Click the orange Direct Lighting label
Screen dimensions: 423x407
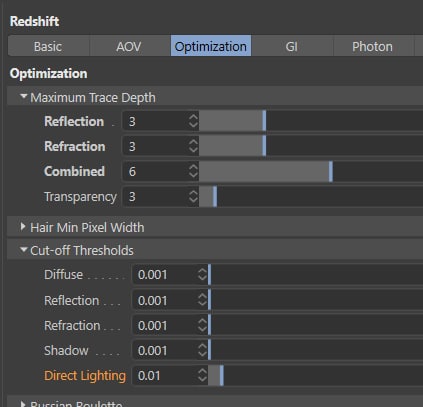click(85, 376)
